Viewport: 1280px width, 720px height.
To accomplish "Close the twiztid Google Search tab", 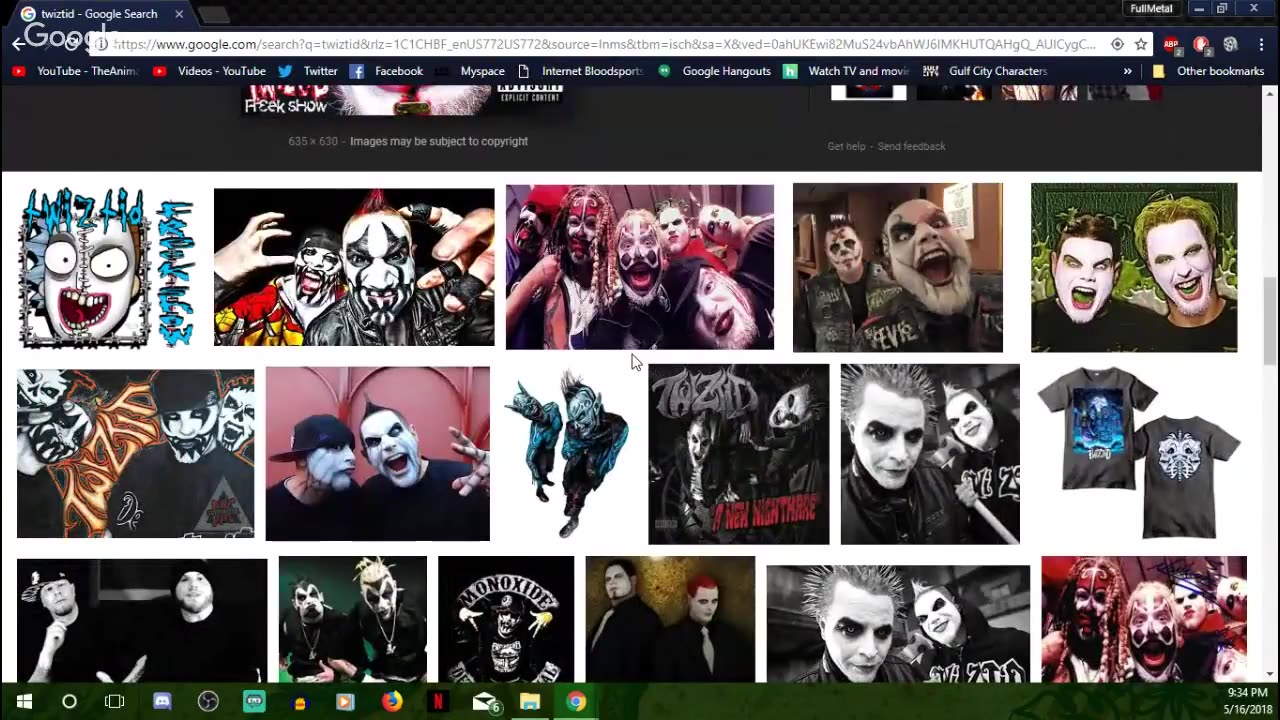I will [x=180, y=14].
